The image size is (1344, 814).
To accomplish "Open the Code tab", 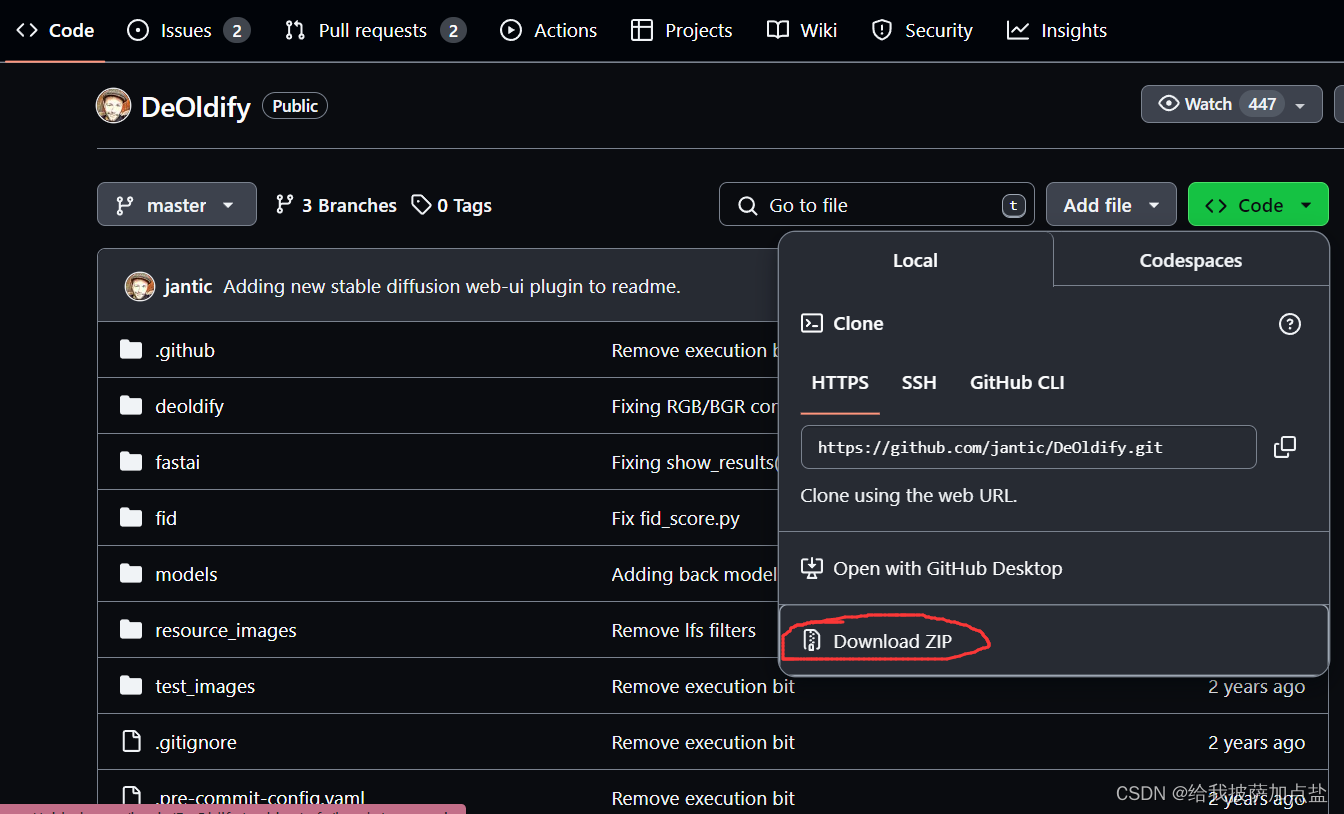I will [x=55, y=31].
